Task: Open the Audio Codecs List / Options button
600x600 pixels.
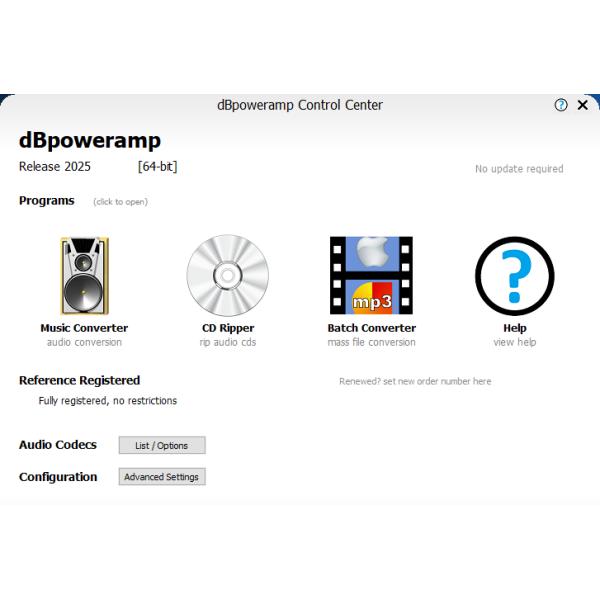Action: pyautogui.click(x=162, y=445)
